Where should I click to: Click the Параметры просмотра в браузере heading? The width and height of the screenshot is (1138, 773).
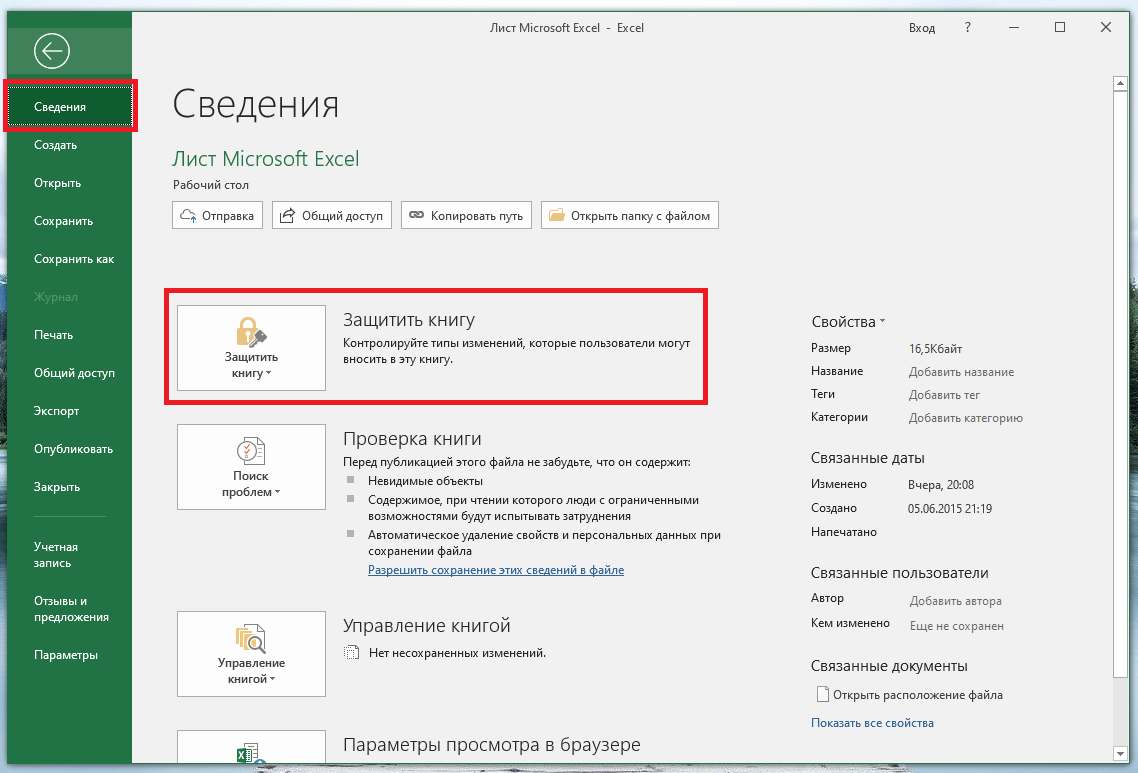tap(491, 745)
